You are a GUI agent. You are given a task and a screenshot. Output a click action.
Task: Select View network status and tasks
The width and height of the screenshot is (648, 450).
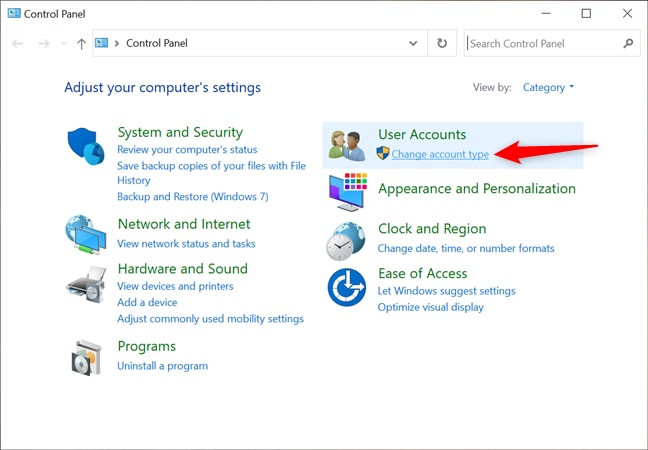[x=186, y=244]
